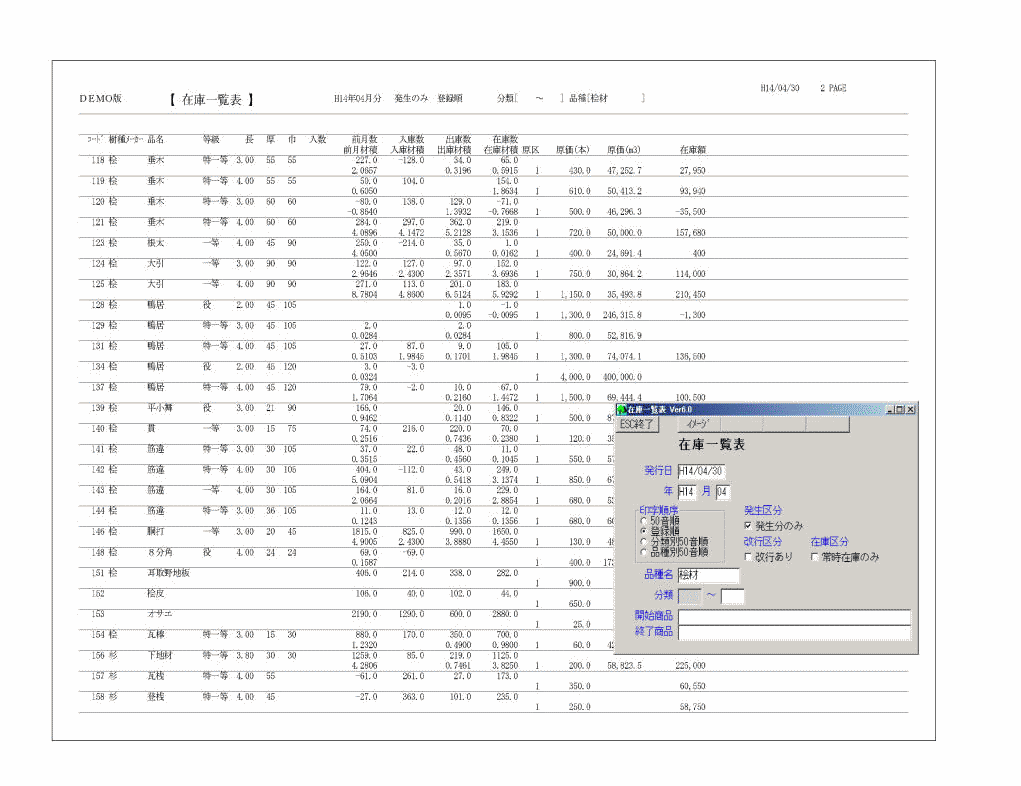This screenshot has height=786, width=1021.
Task: Click the イメージ preview button
Action: 699,425
